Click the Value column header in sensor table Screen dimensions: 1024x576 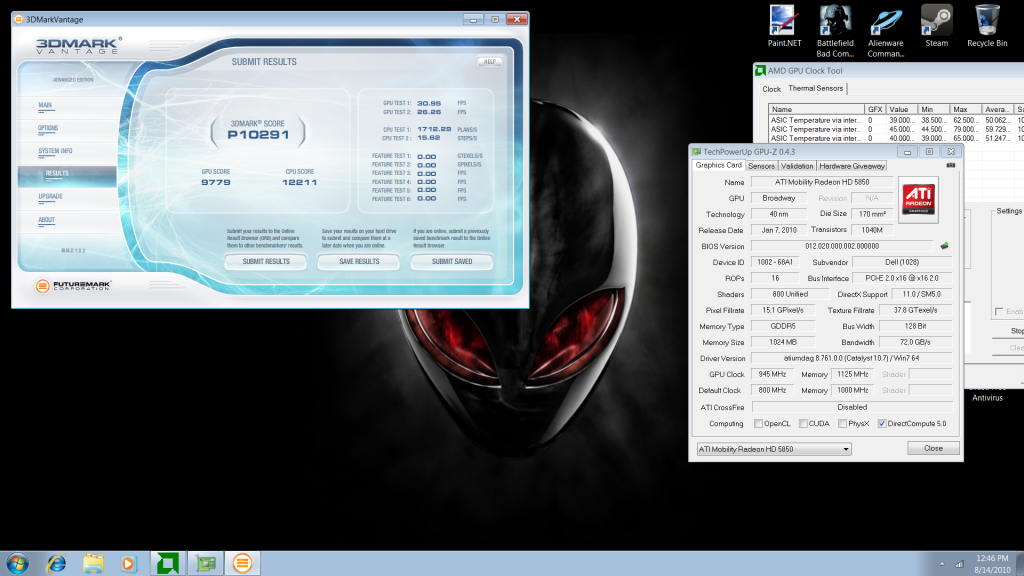click(x=901, y=109)
